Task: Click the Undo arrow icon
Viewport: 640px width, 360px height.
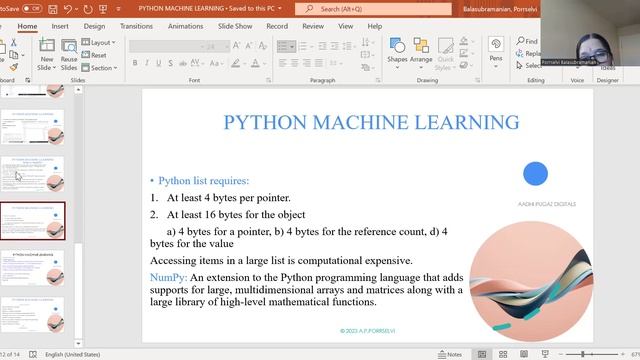Action: [68, 9]
